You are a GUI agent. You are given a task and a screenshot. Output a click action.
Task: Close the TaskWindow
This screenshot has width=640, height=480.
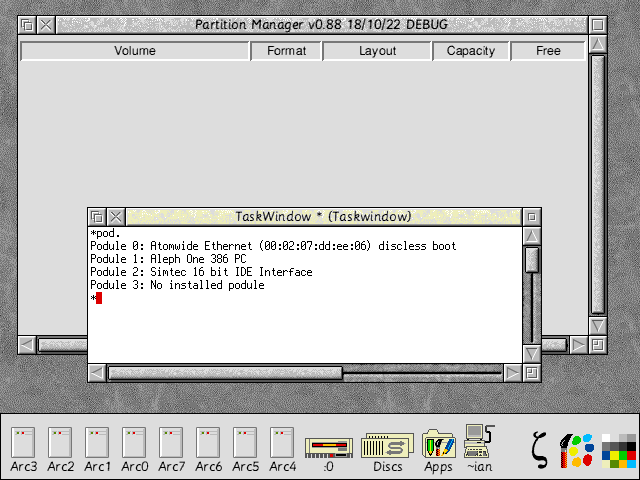(116, 217)
